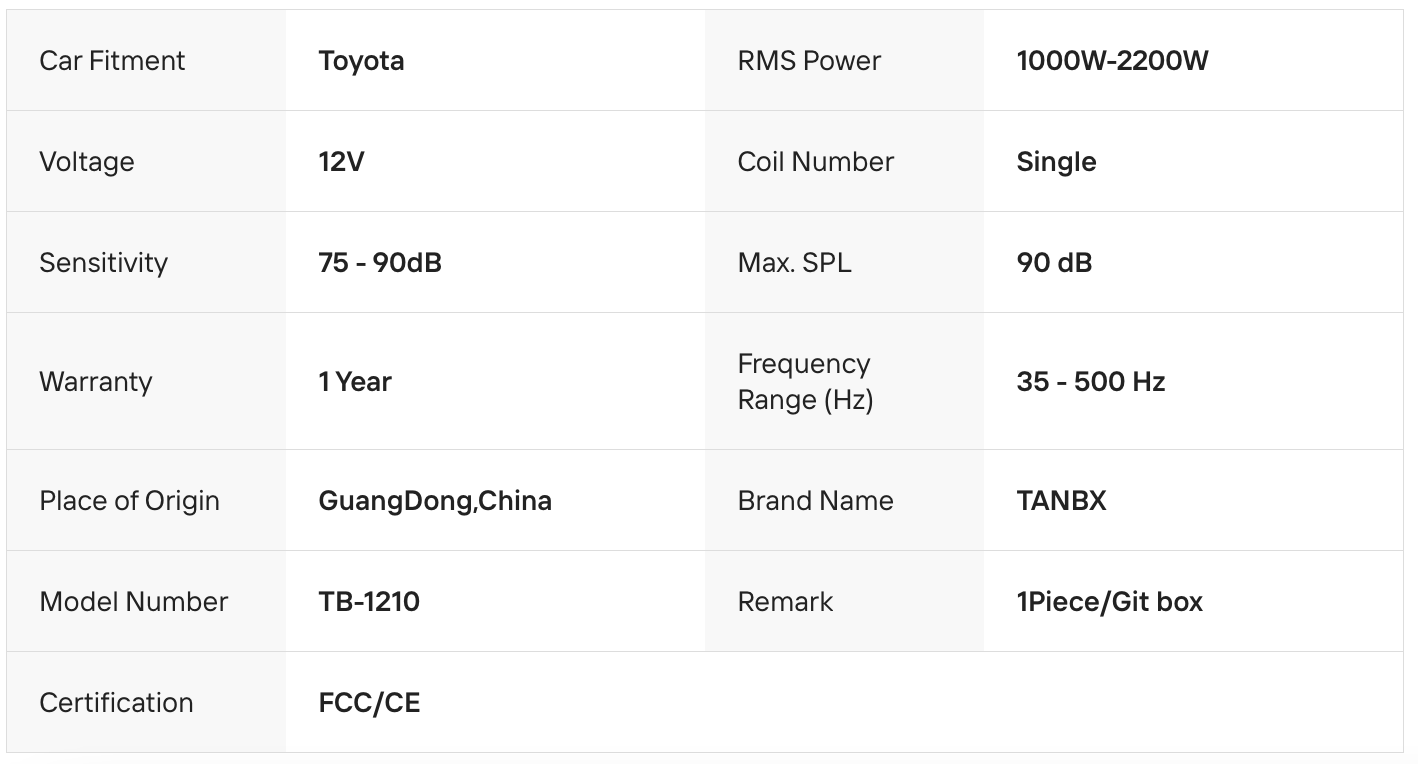
Task: Click the FCC/CE certification value
Action: click(x=369, y=703)
